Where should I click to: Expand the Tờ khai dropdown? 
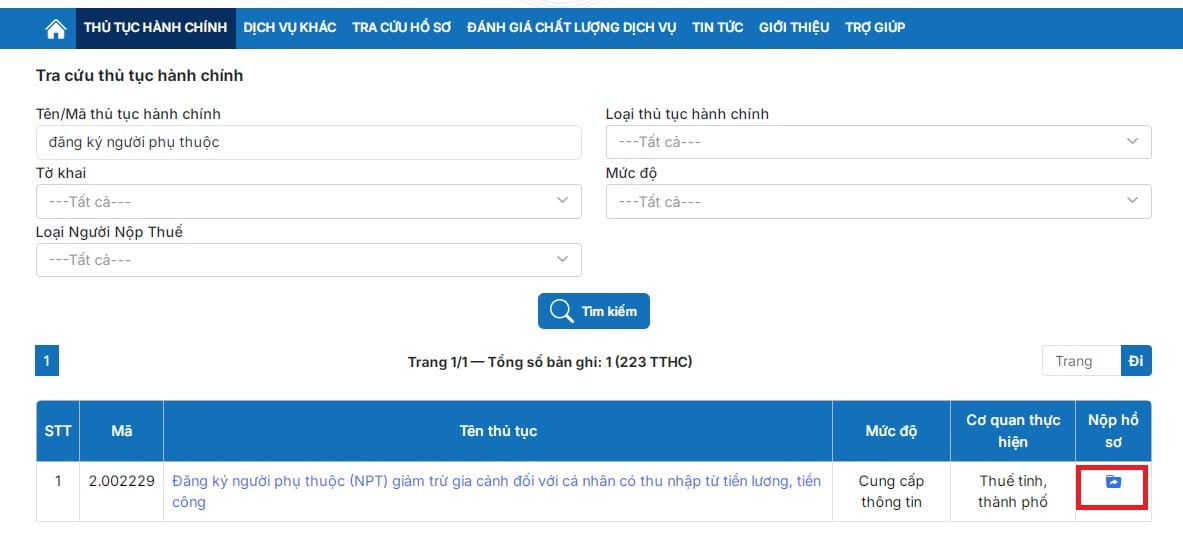[x=308, y=202]
